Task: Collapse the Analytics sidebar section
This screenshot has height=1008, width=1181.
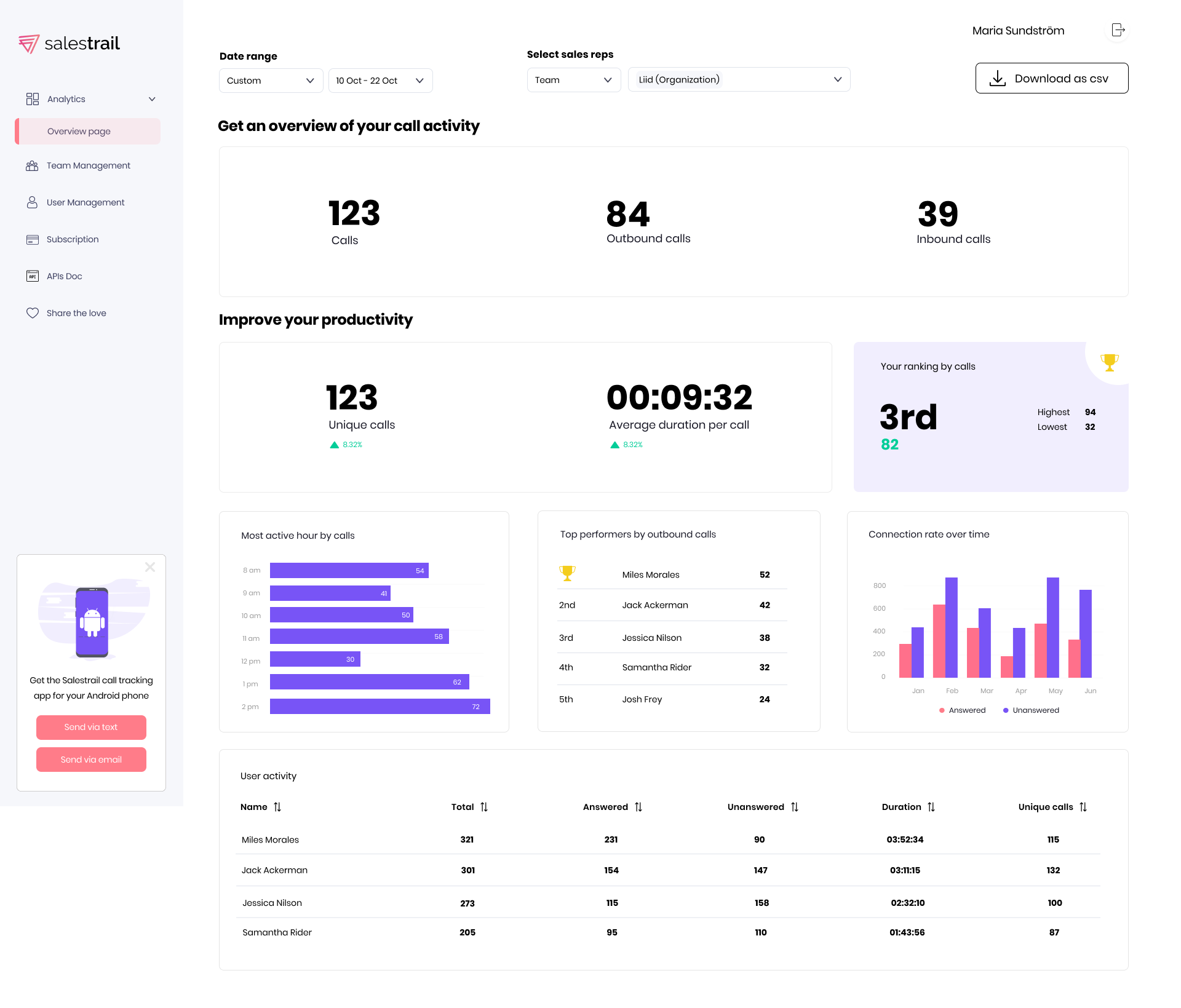Action: click(x=152, y=99)
